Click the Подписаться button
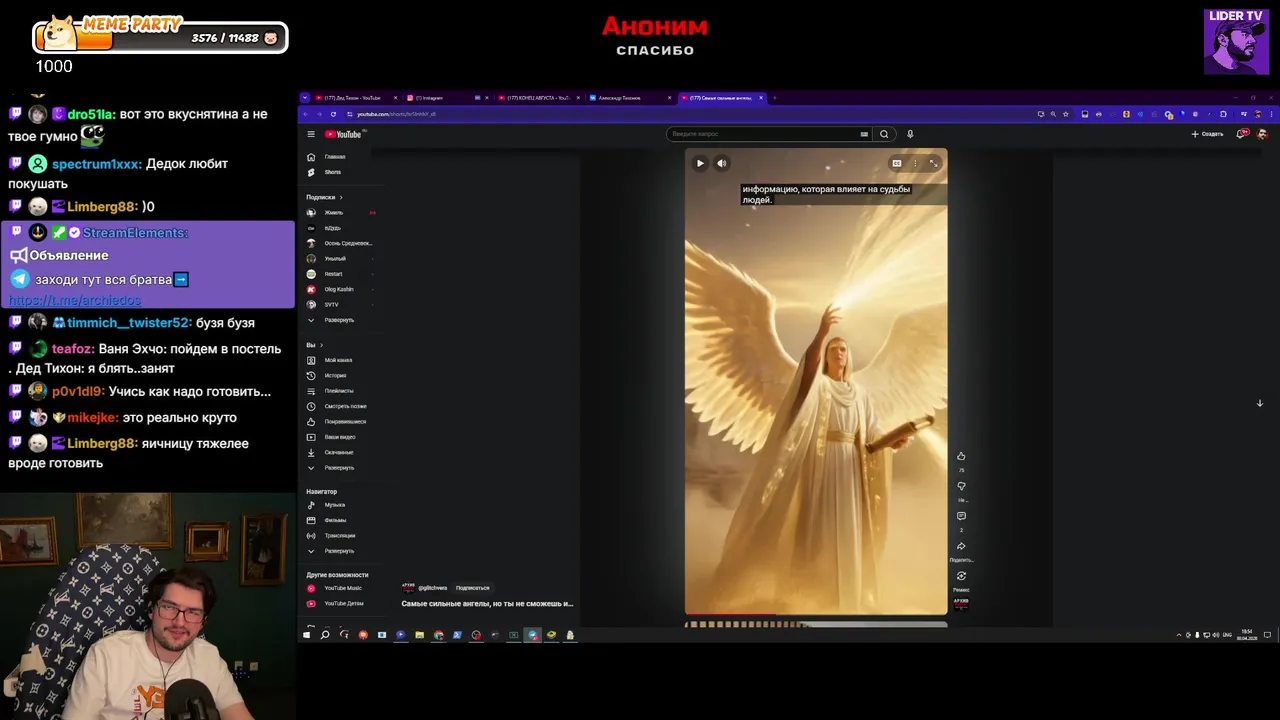 pos(473,588)
